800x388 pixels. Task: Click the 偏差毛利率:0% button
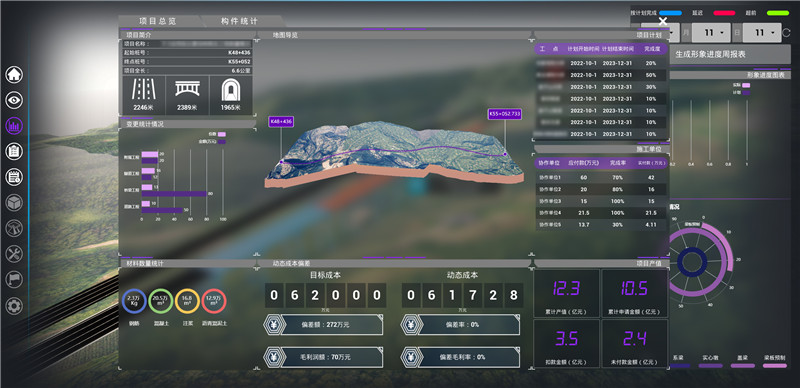(x=469, y=357)
